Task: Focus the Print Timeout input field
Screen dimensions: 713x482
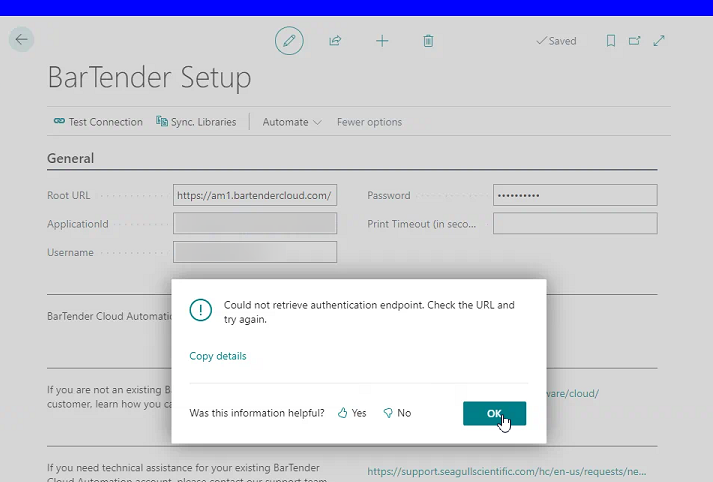Action: 575,223
